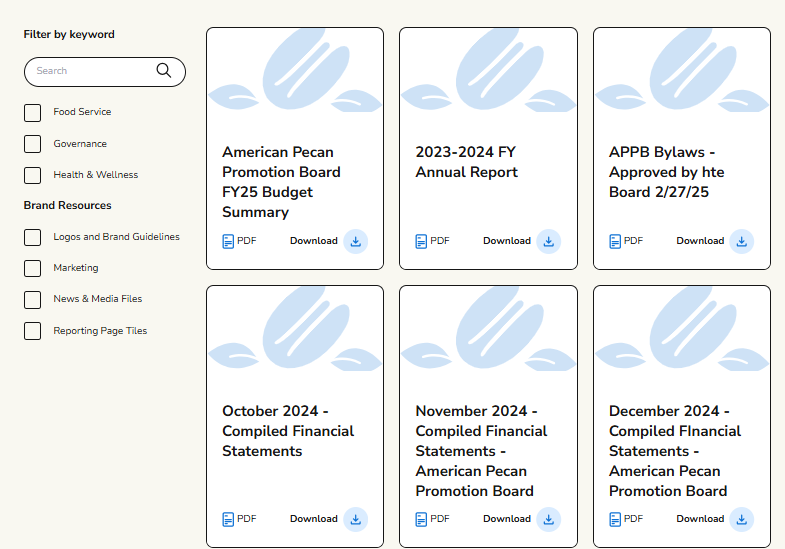Open October 2024 Compiled Financial Statements title
Image resolution: width=785 pixels, height=549 pixels.
pyautogui.click(x=288, y=431)
